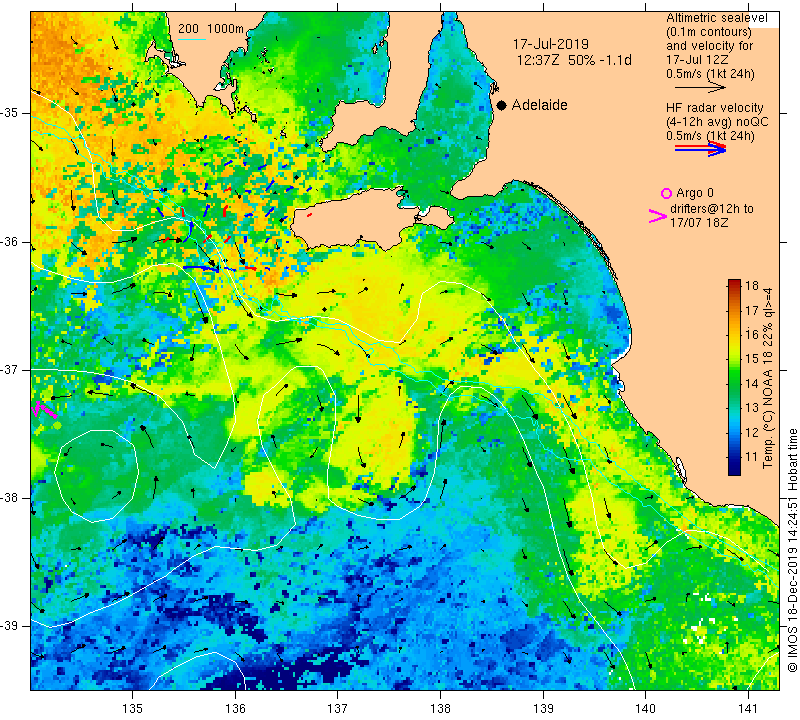800x720 pixels.
Task: Click the red-blue HF radar arrow legend
Action: [x=700, y=148]
